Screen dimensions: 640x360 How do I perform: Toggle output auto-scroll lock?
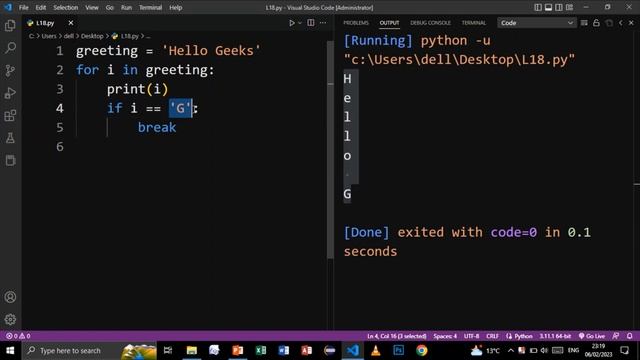(x=596, y=23)
